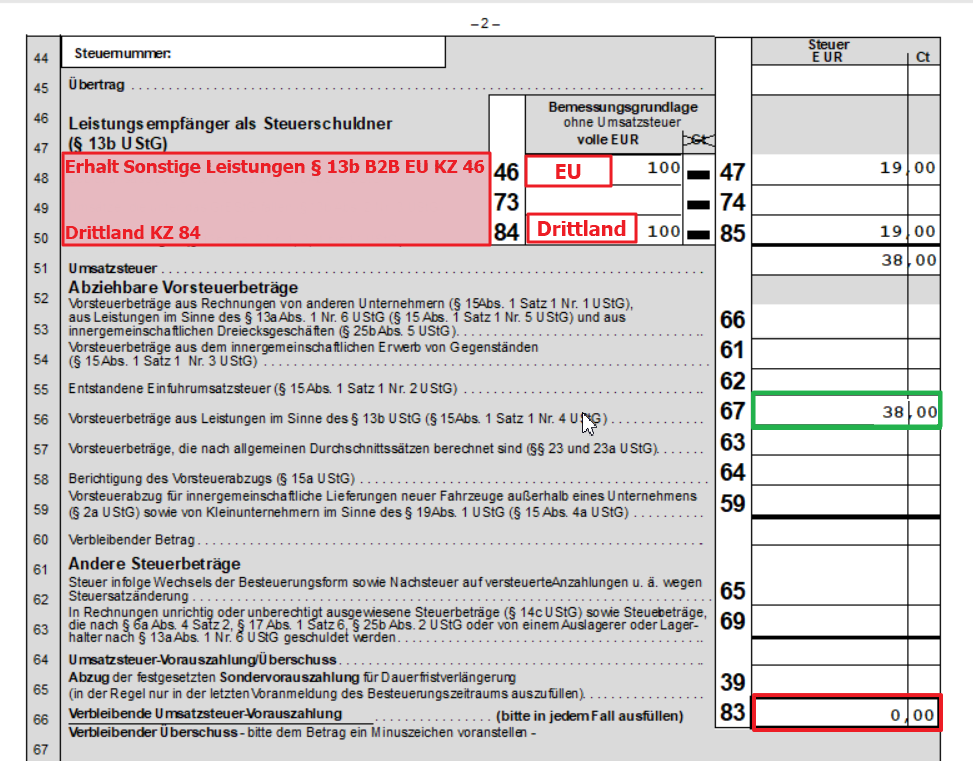Click the Kennzahl 59 Vorsteuerabzug field
Viewport: 973px width, 761px height.
[x=845, y=501]
